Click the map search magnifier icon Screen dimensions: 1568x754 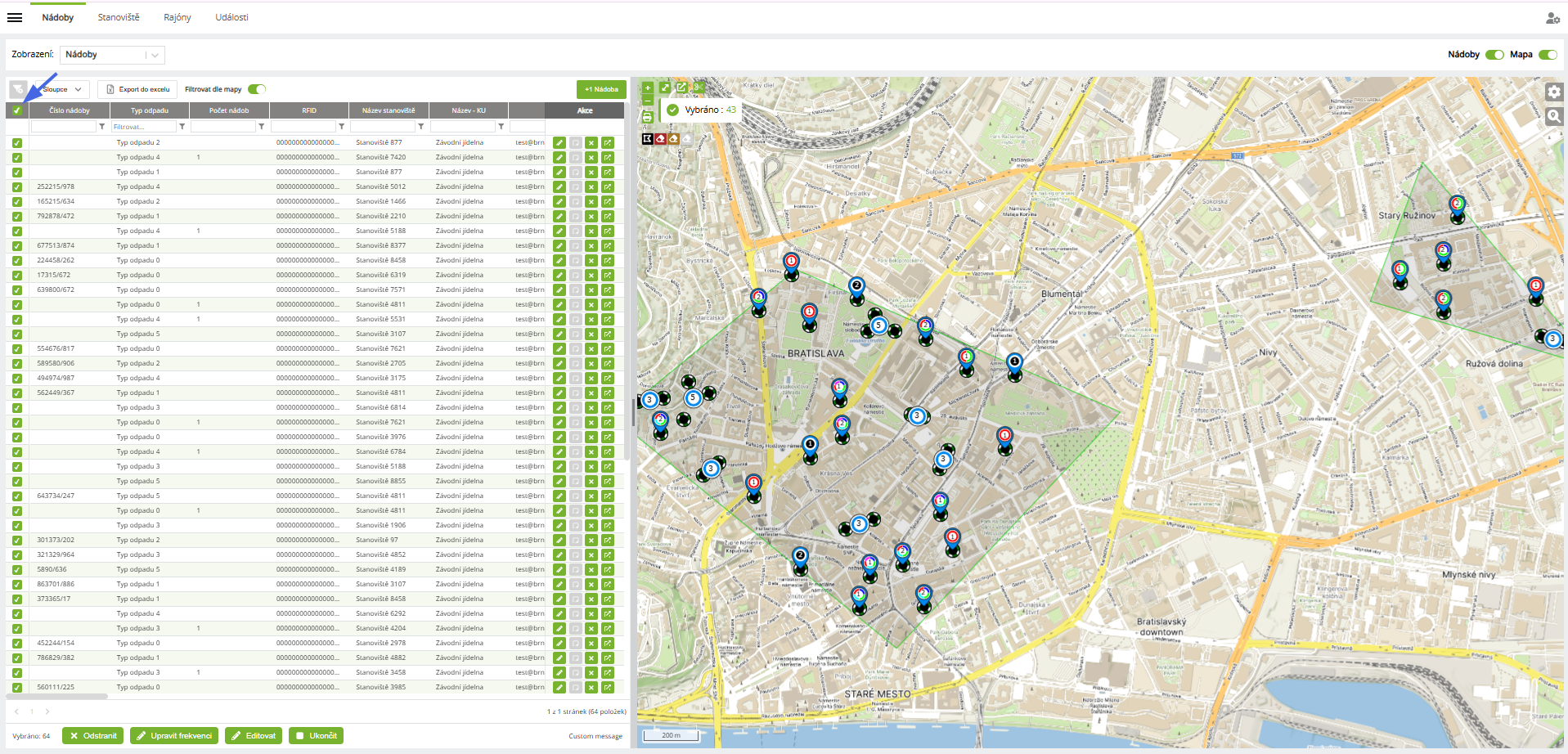(x=1554, y=117)
